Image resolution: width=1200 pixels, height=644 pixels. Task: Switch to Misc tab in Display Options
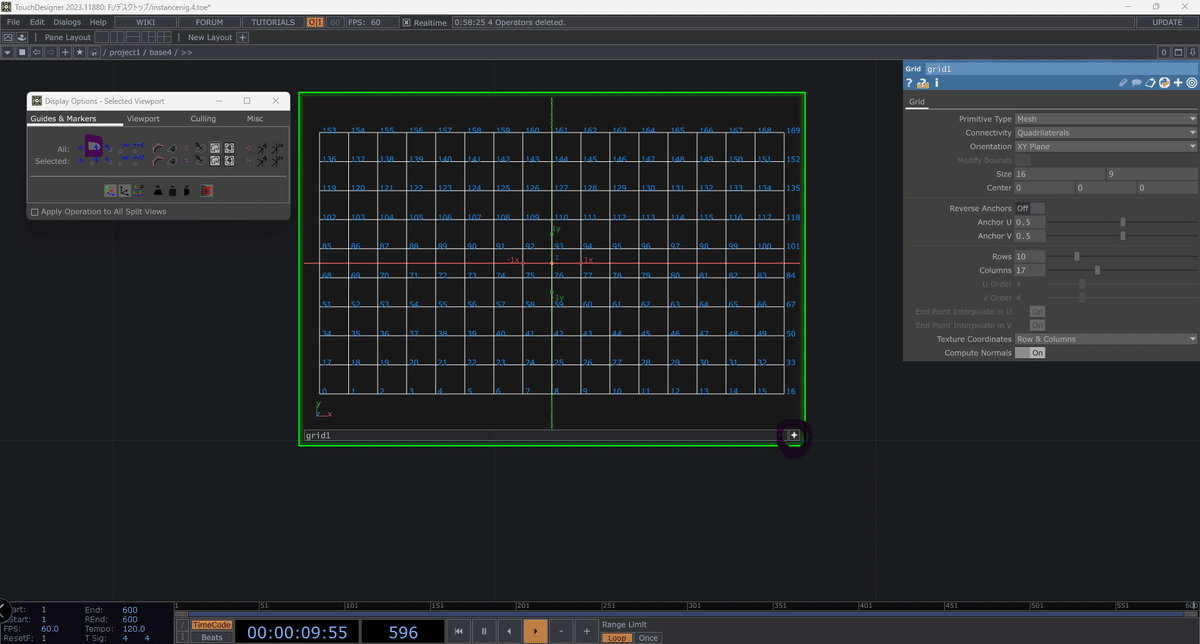point(255,119)
